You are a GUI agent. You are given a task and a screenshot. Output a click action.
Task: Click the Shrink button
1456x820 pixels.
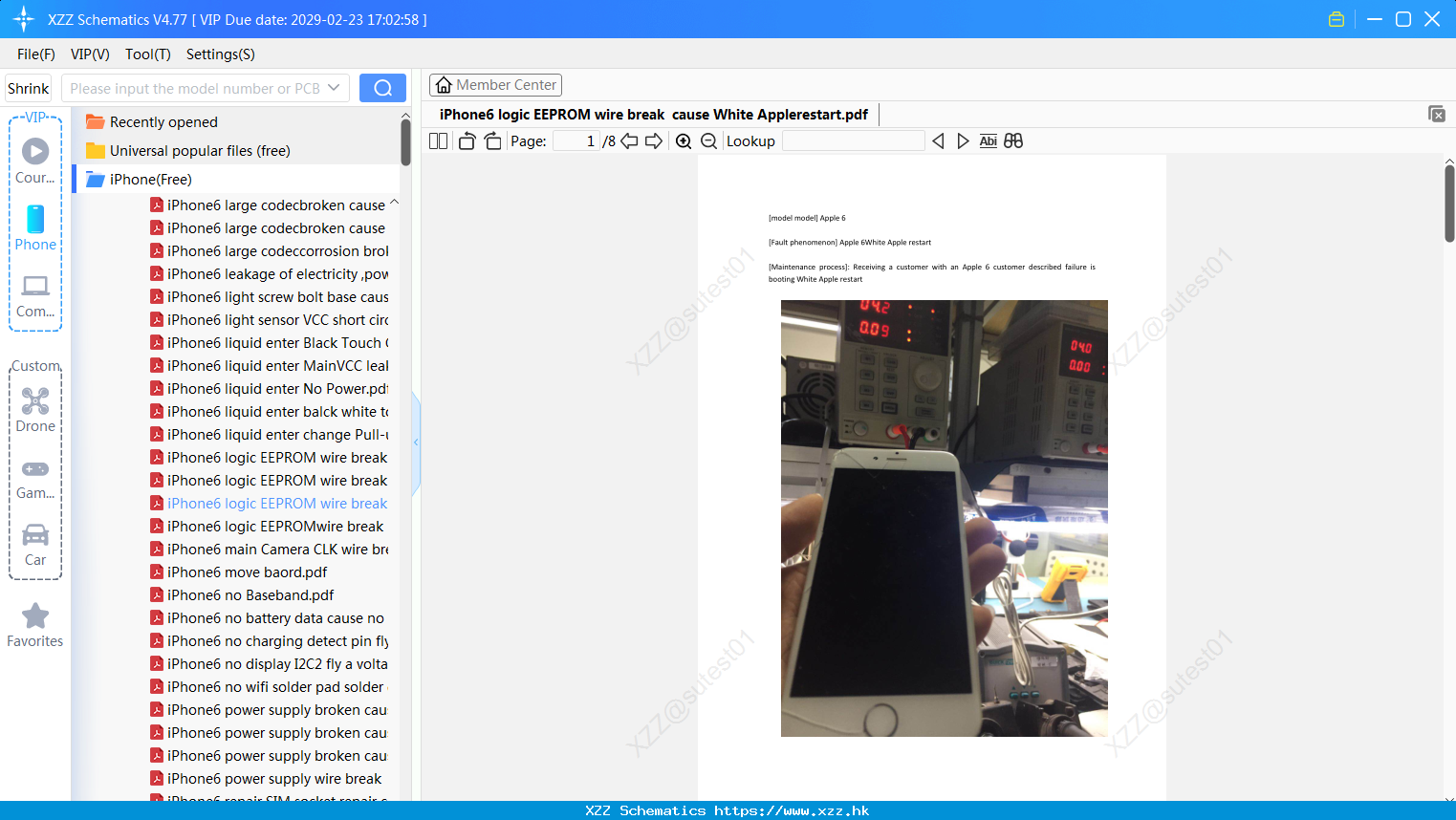[x=29, y=88]
